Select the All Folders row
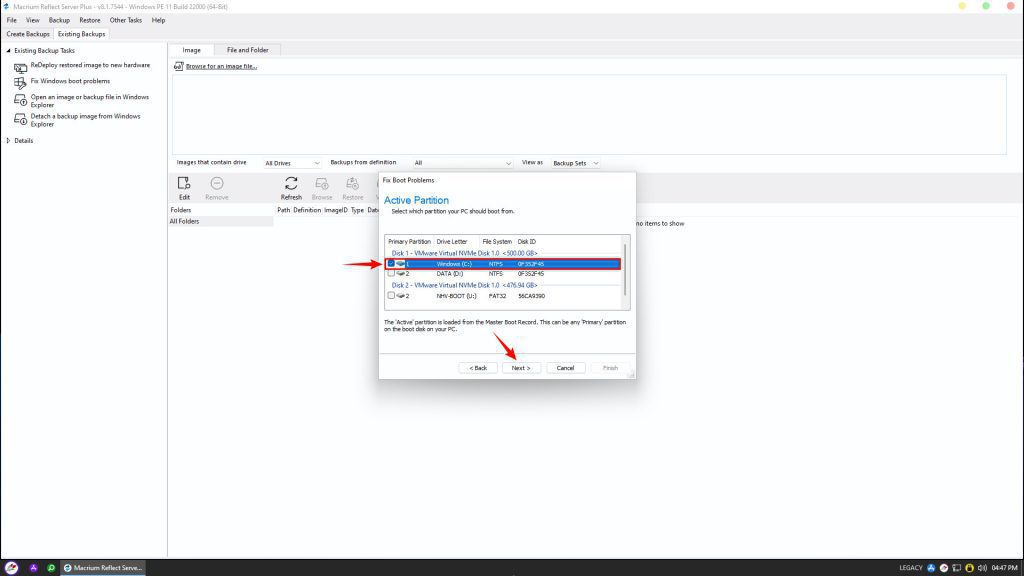Screen dimensions: 1024x576 [221, 221]
